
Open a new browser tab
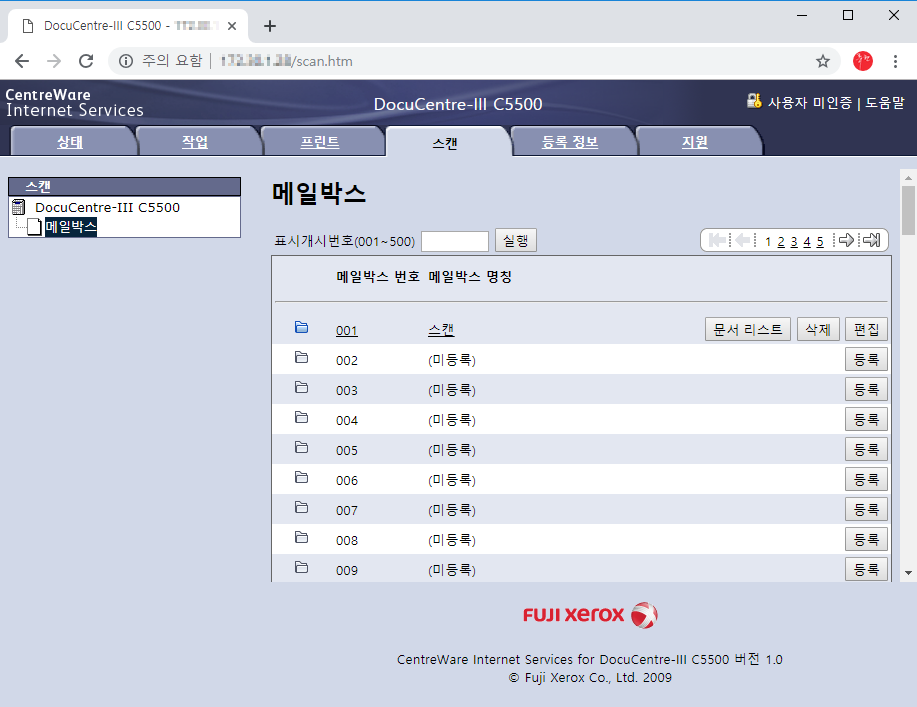[270, 26]
